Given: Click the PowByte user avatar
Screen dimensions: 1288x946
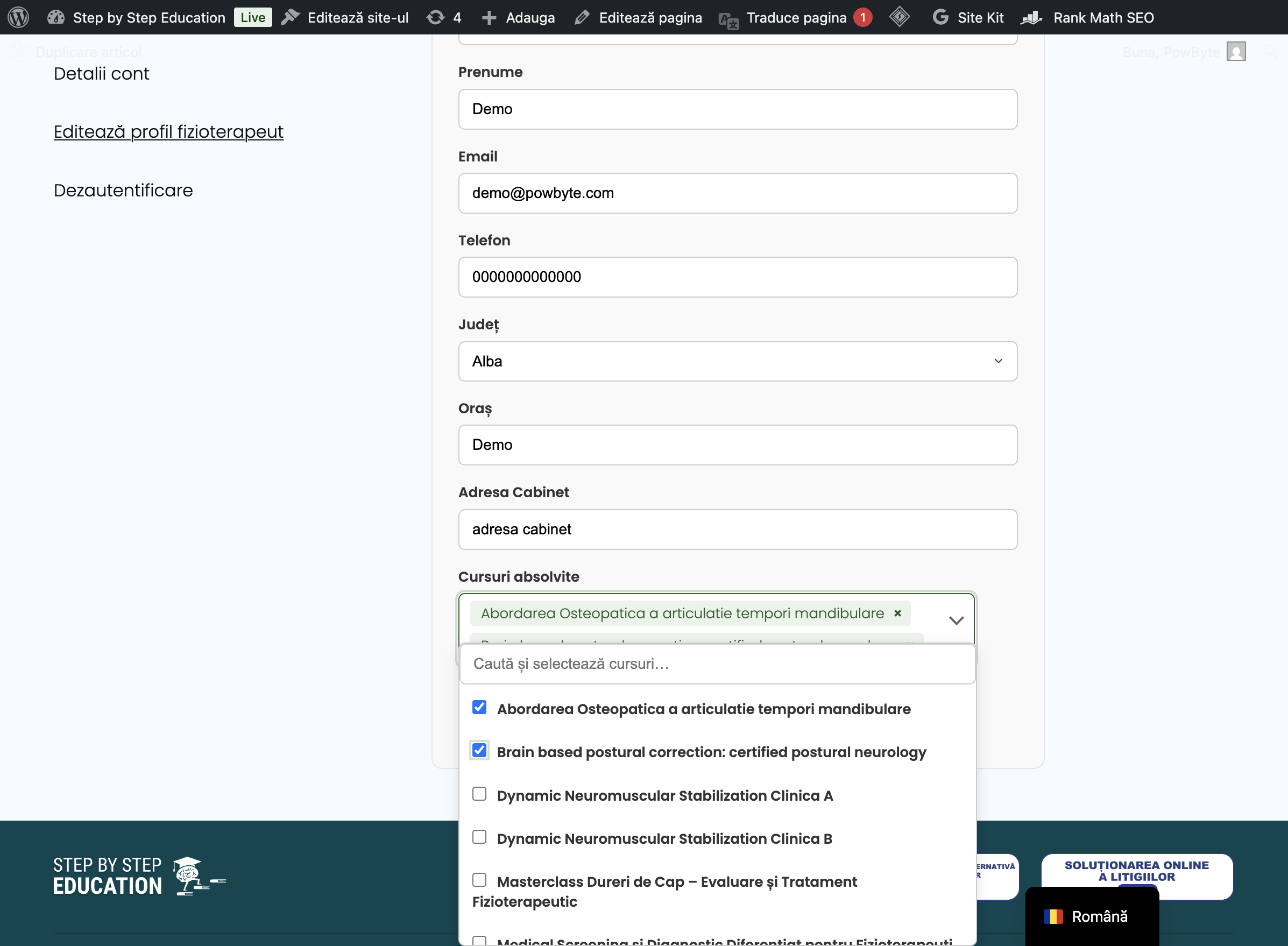Looking at the screenshot, I should 1236,52.
